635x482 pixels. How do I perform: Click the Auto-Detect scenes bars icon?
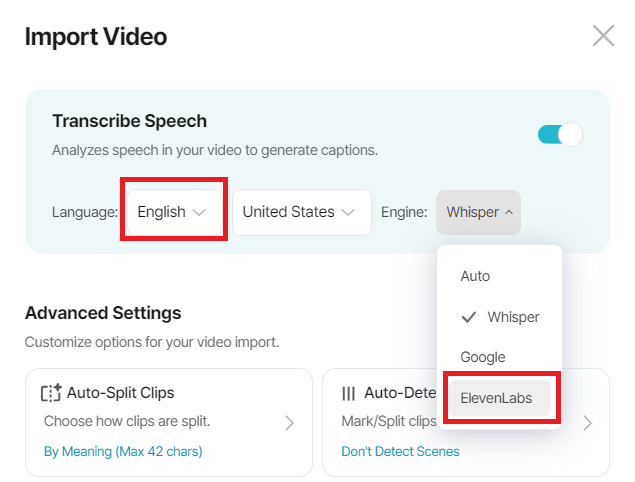point(348,393)
